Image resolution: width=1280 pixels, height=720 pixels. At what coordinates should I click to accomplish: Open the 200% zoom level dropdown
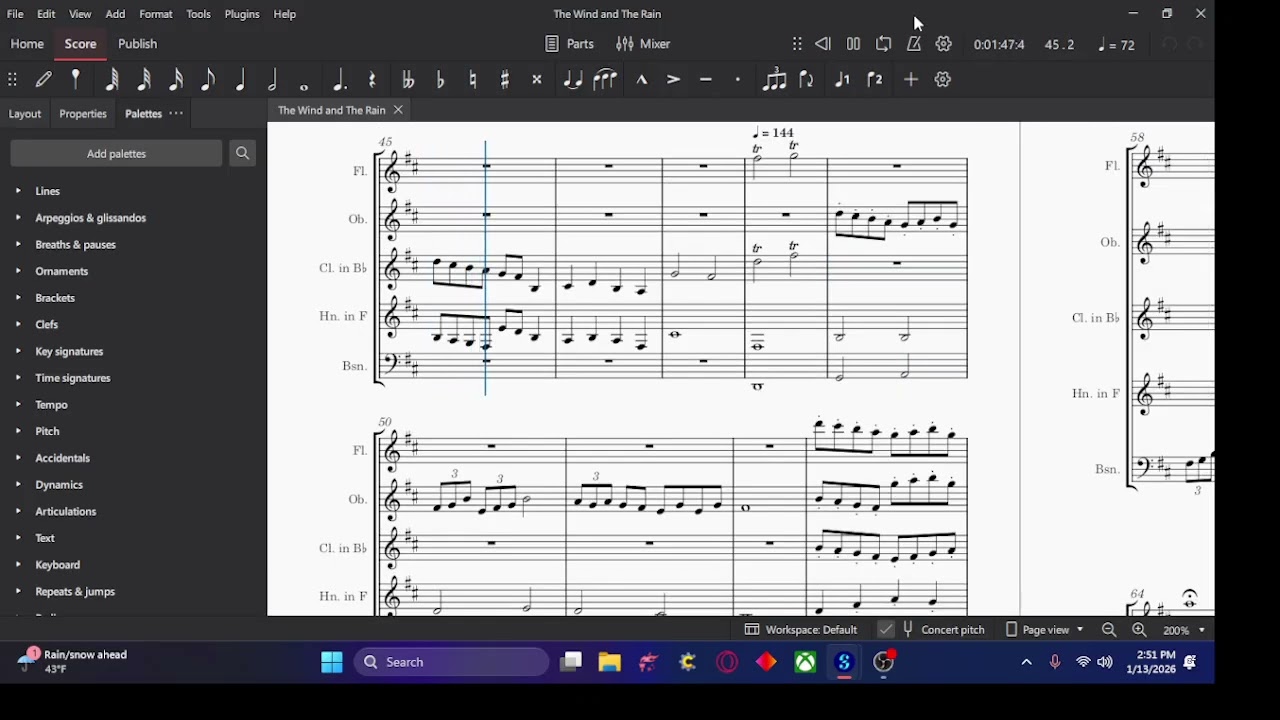(x=1184, y=630)
